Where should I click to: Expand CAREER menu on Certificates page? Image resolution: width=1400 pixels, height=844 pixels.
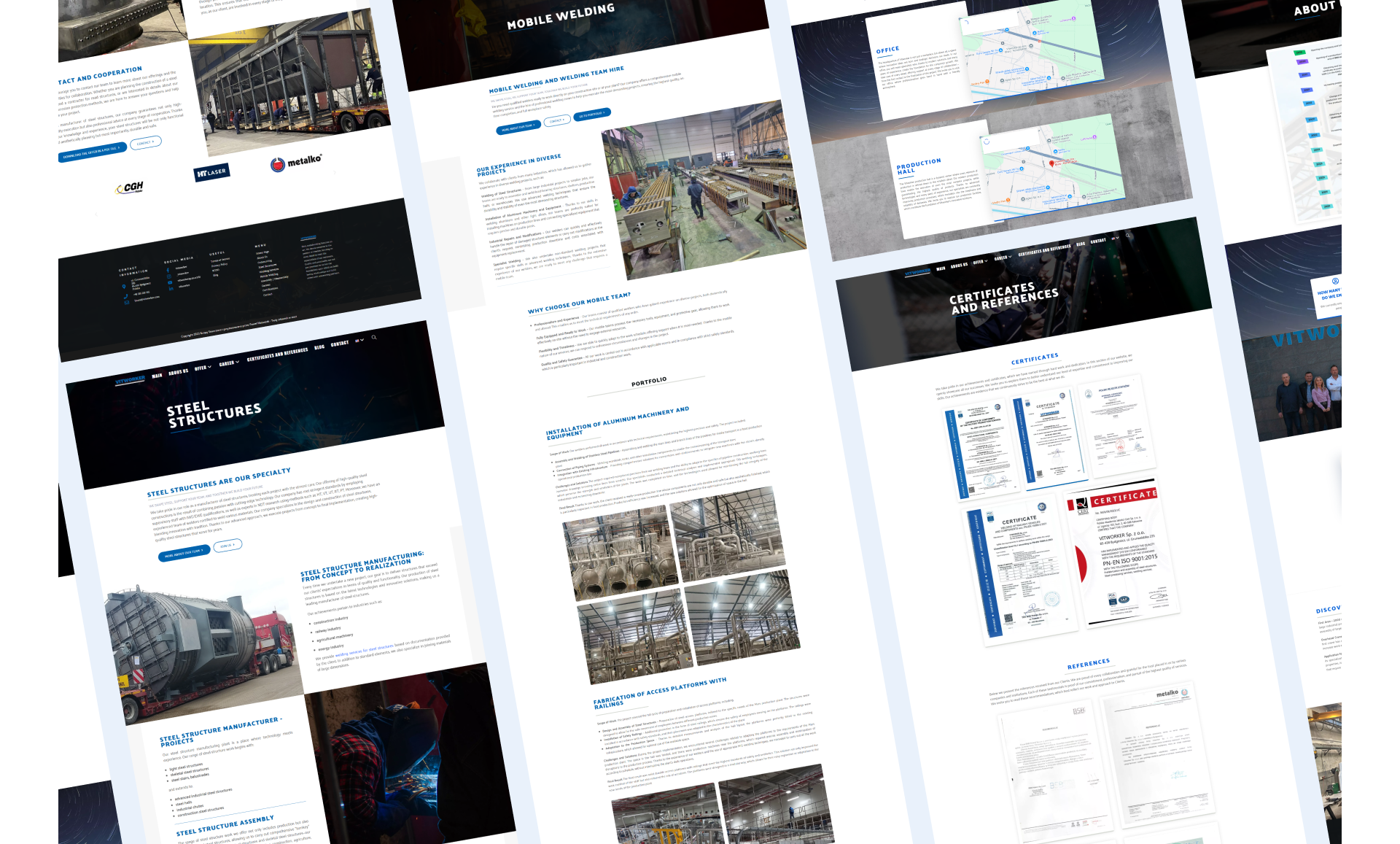coord(1003,258)
